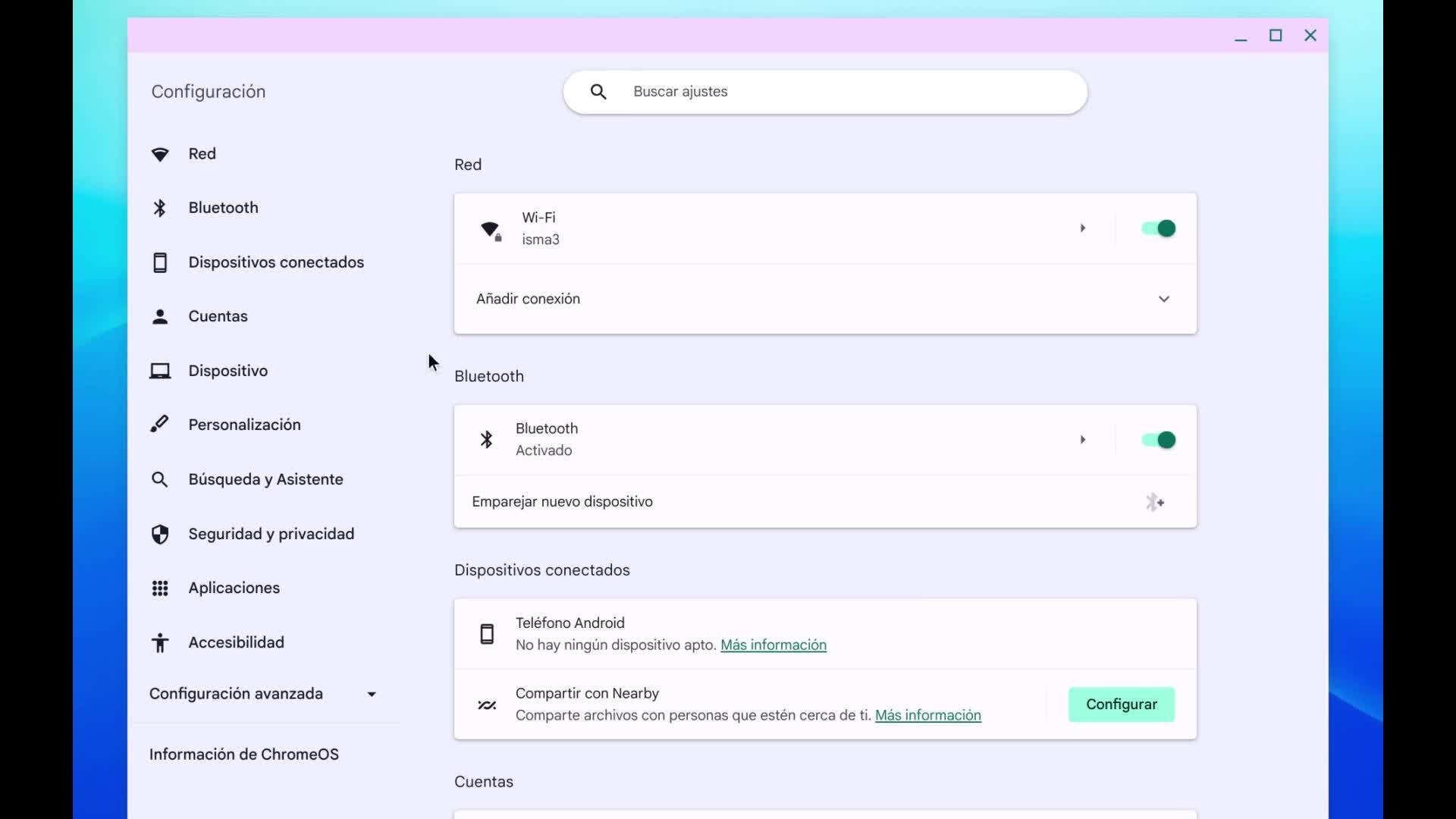Turn off the Wi-Fi toggle
The height and width of the screenshot is (819, 1456).
coord(1158,228)
